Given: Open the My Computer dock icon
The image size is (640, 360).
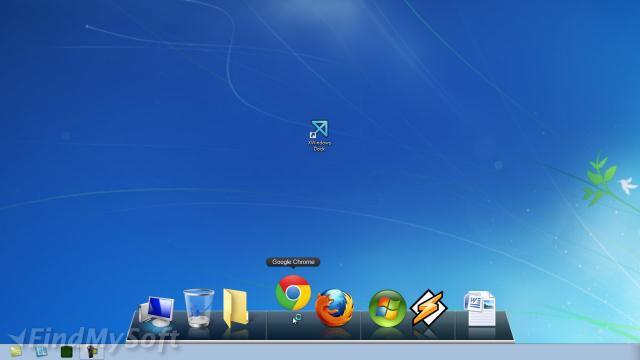Looking at the screenshot, I should [x=157, y=312].
